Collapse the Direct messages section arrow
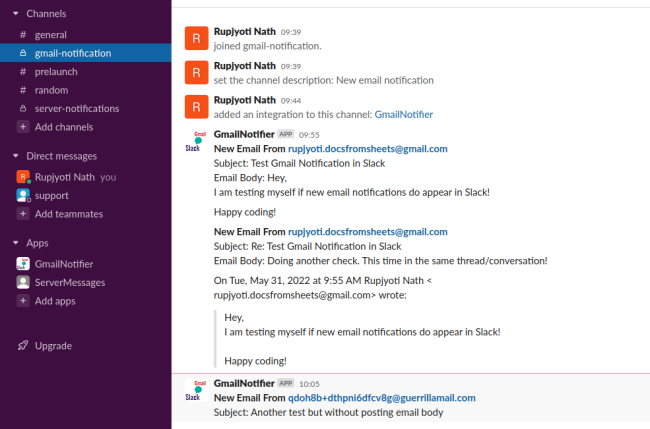 click(x=16, y=156)
